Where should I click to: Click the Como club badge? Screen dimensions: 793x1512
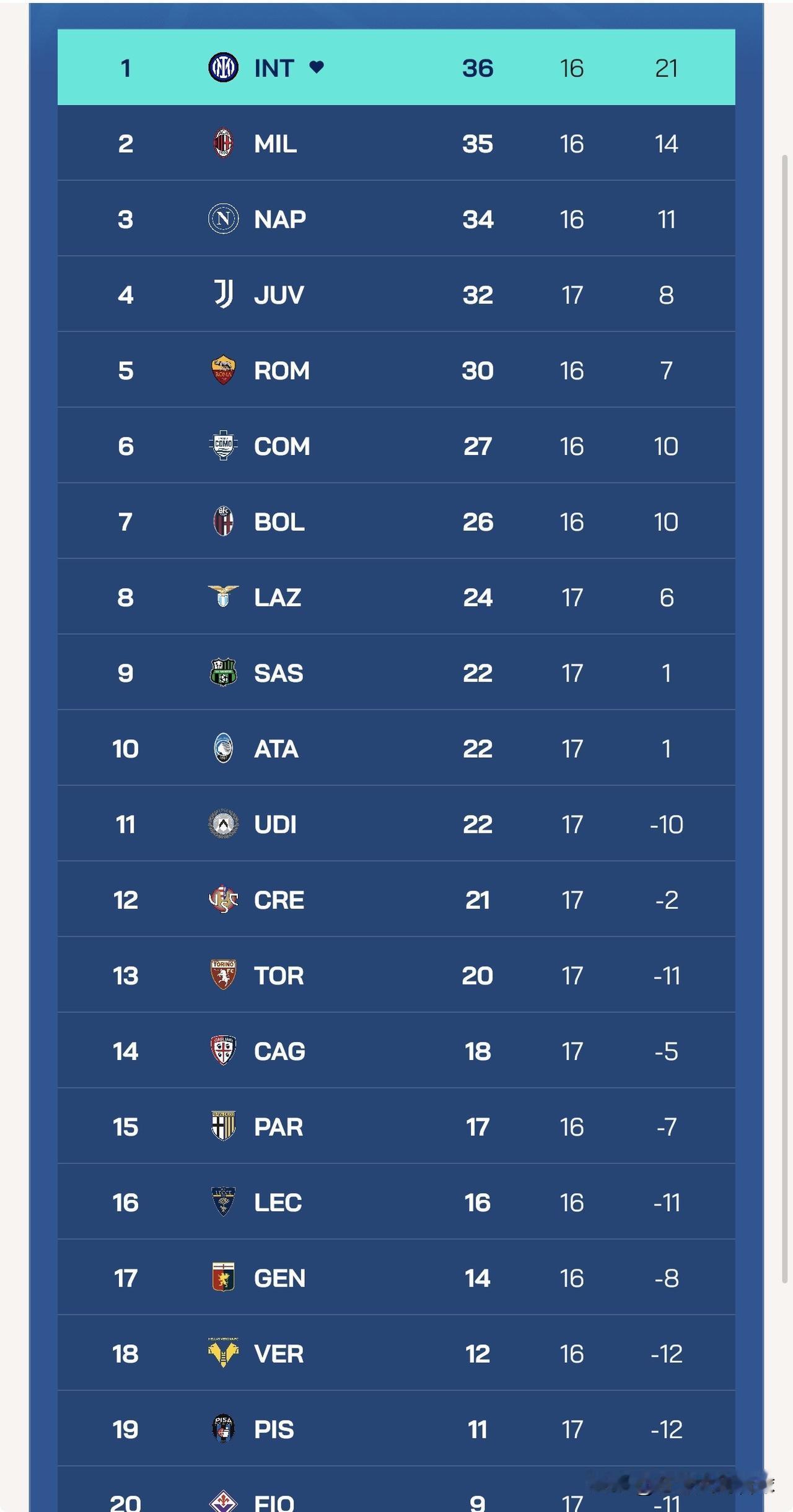click(x=223, y=445)
